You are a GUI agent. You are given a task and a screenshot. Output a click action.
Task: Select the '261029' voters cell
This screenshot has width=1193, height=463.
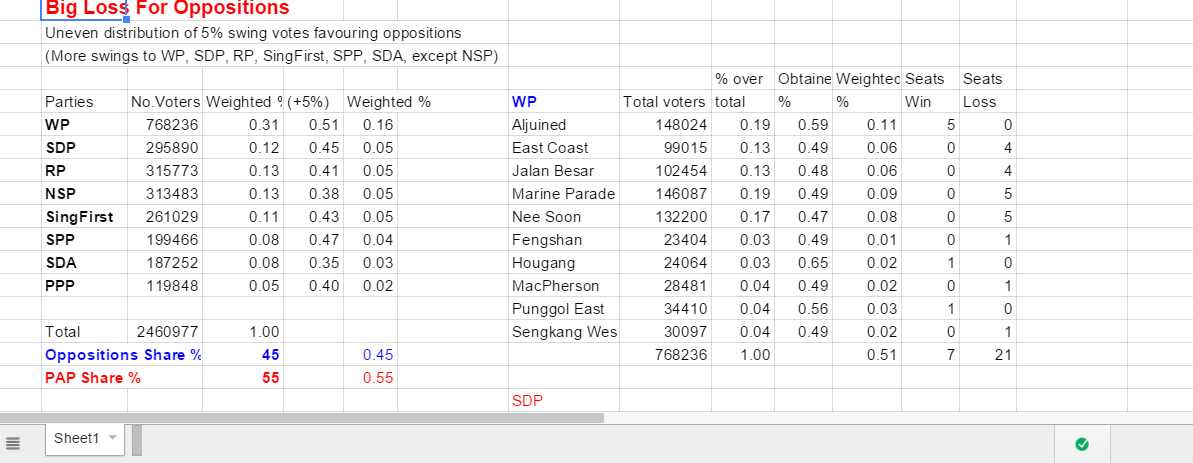point(165,217)
